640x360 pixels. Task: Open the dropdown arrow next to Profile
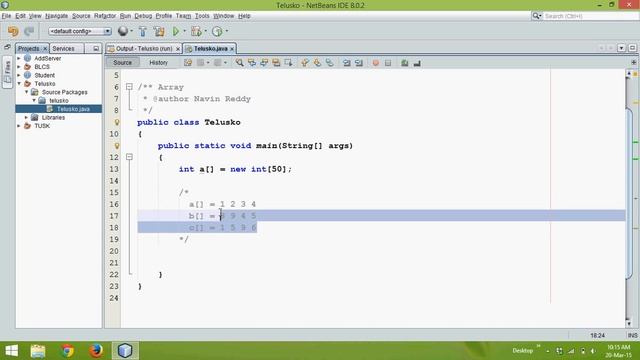(227, 31)
